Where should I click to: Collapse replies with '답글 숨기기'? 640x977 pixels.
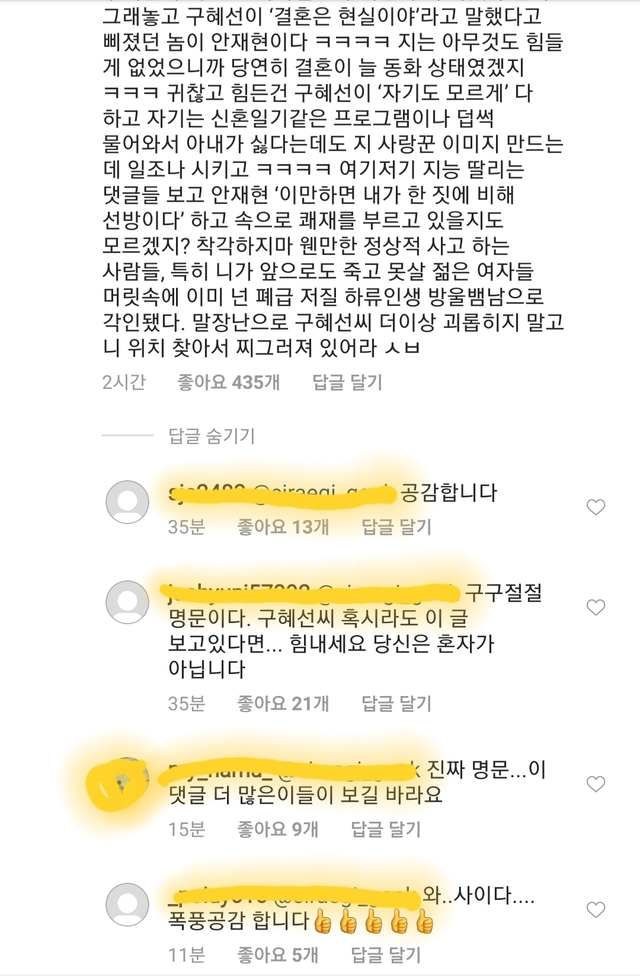212,436
